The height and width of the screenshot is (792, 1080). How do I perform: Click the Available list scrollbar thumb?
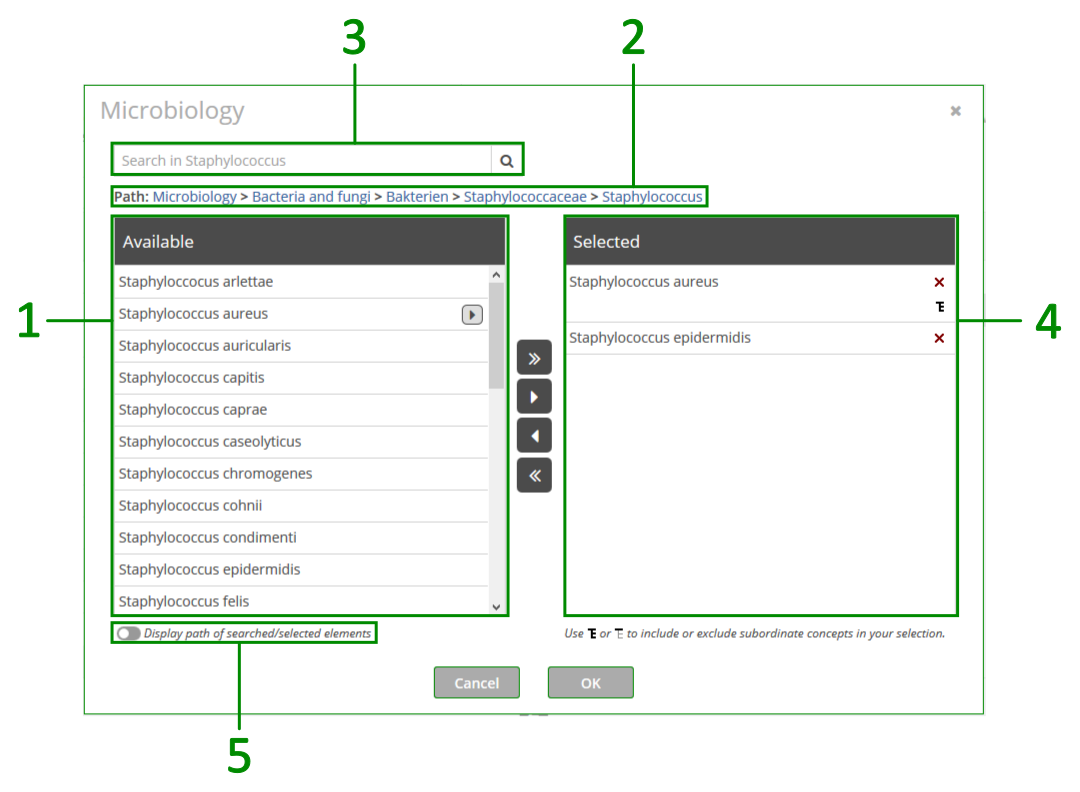point(496,335)
